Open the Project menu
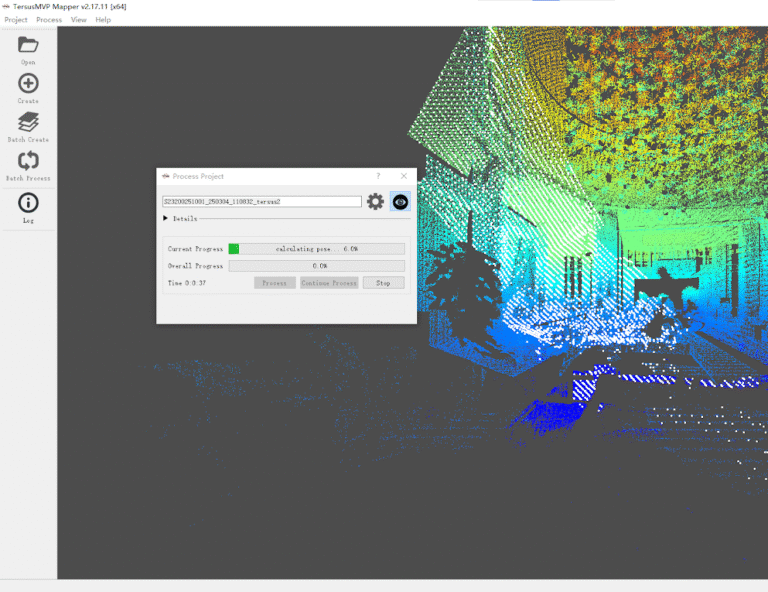This screenshot has width=768, height=592. pyautogui.click(x=16, y=20)
